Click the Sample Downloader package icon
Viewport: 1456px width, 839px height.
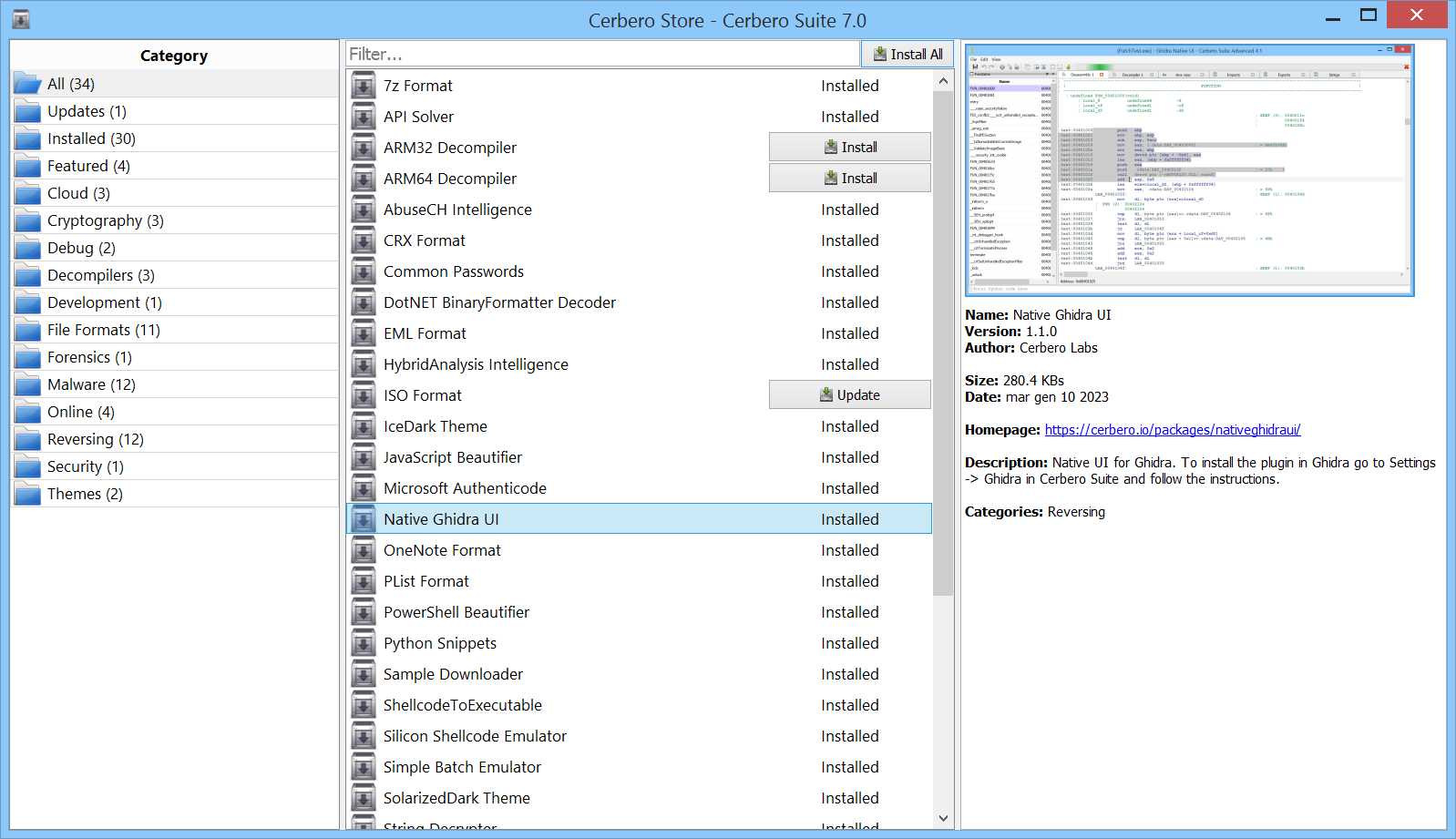pos(364,674)
